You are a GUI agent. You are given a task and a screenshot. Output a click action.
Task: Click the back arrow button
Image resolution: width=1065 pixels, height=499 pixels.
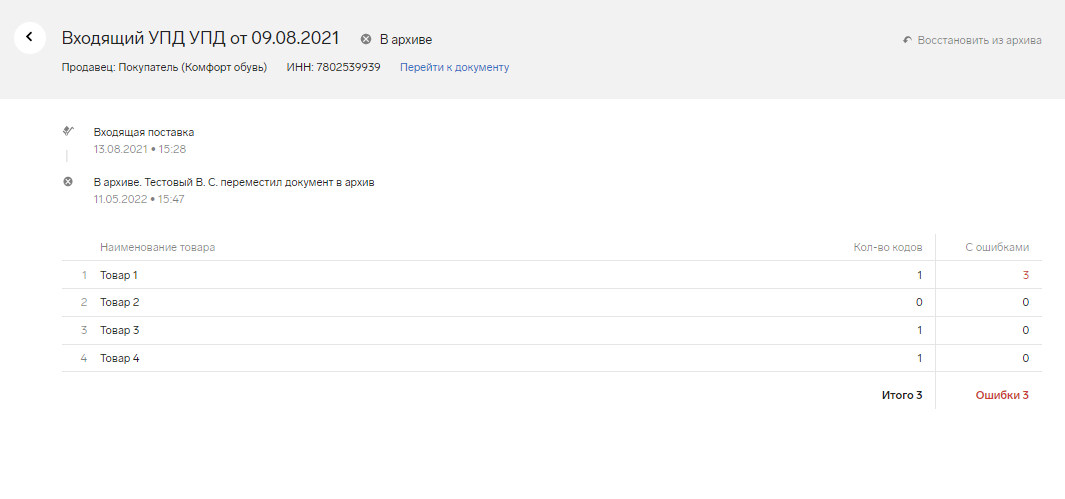(29, 38)
